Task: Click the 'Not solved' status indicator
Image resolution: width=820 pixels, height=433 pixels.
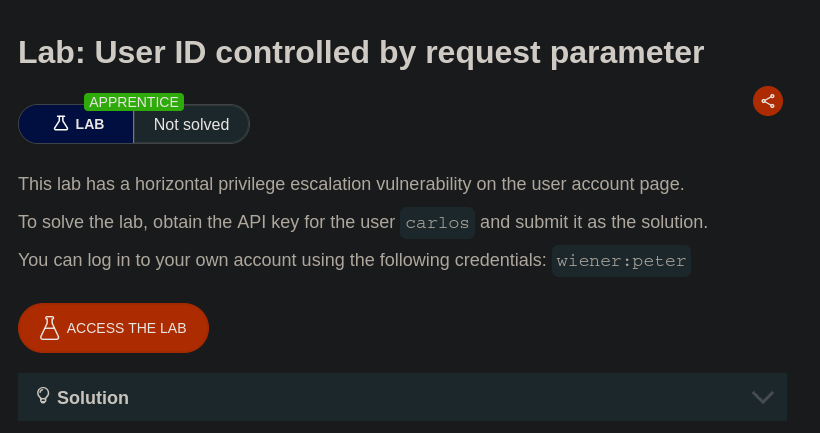Action: pos(191,125)
